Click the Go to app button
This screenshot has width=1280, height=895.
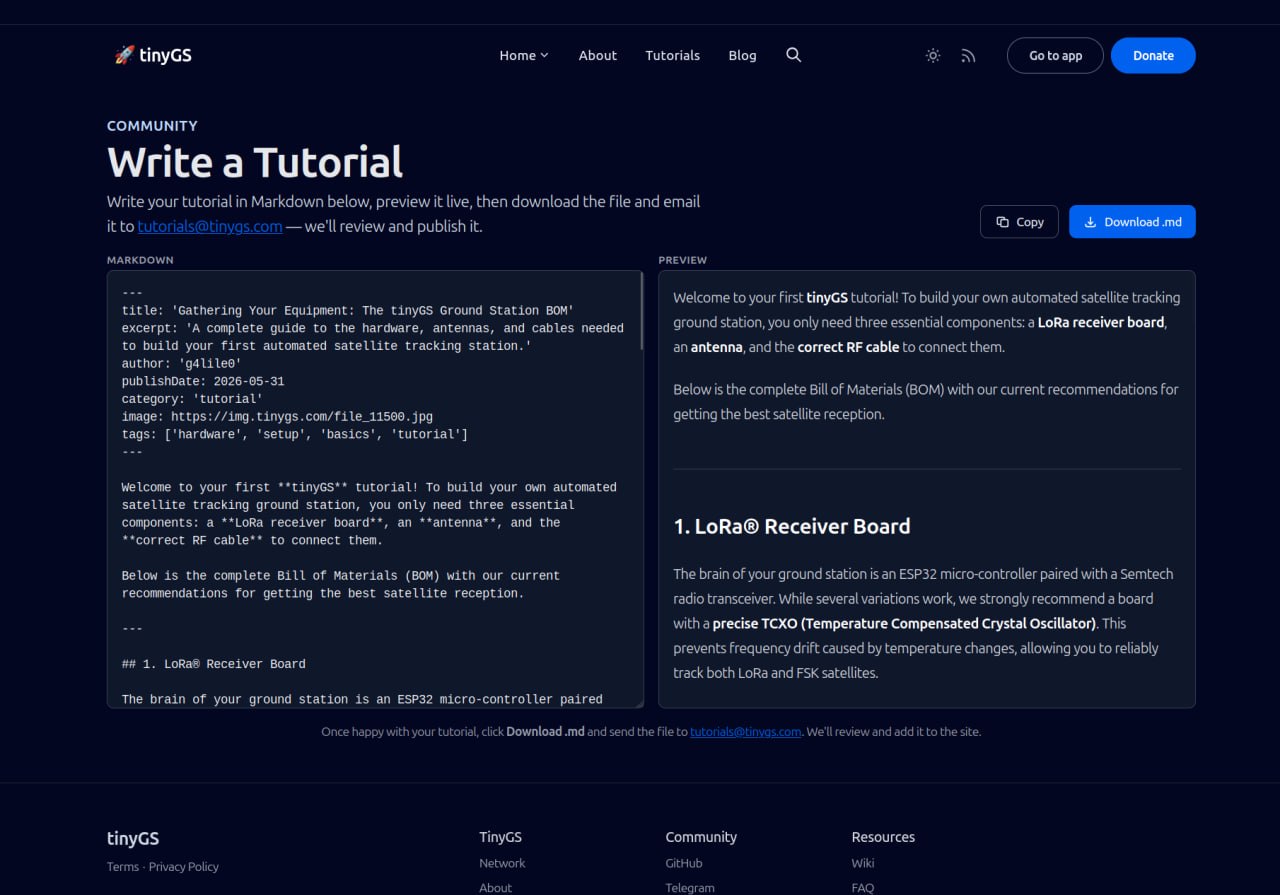(1055, 56)
